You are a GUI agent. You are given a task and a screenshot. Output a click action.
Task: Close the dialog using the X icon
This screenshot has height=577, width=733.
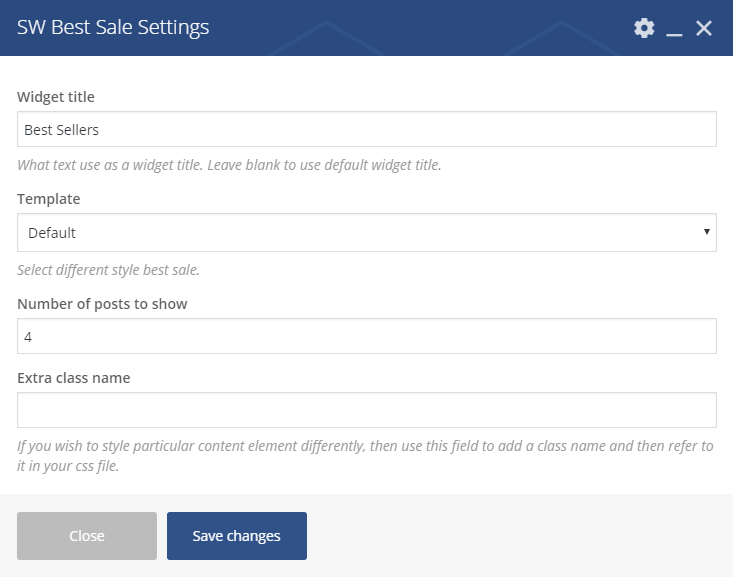[704, 28]
